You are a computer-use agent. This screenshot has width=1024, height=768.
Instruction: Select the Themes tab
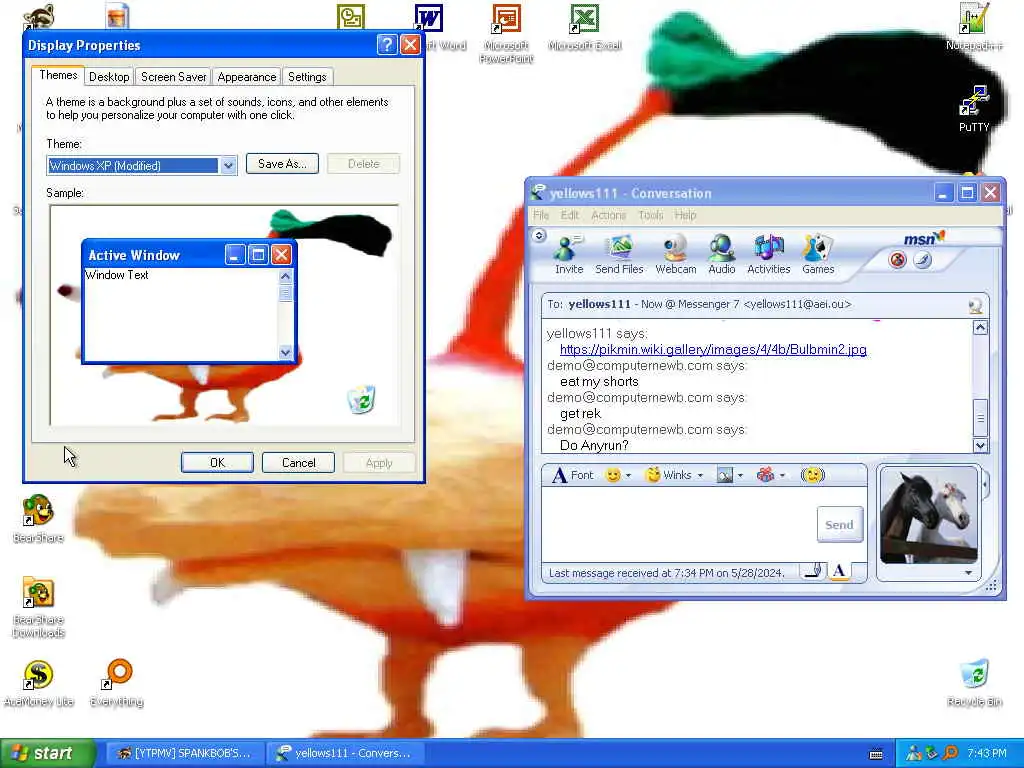(x=58, y=75)
